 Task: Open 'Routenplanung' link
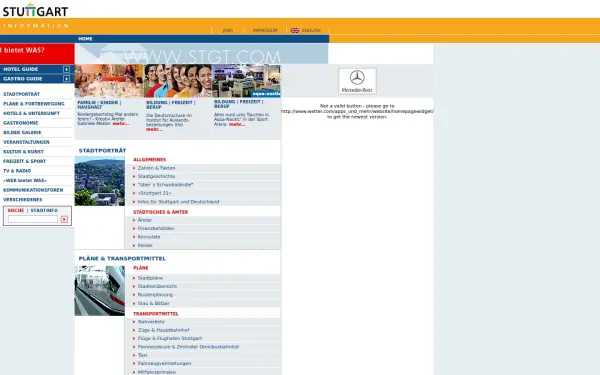tap(155, 295)
